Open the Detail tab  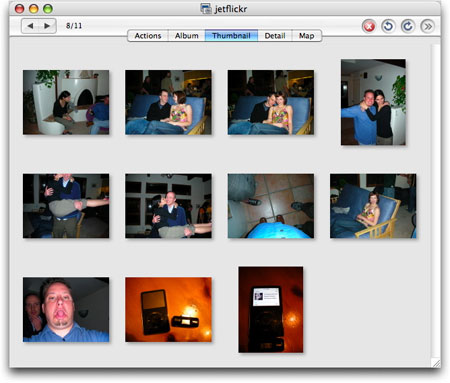275,36
